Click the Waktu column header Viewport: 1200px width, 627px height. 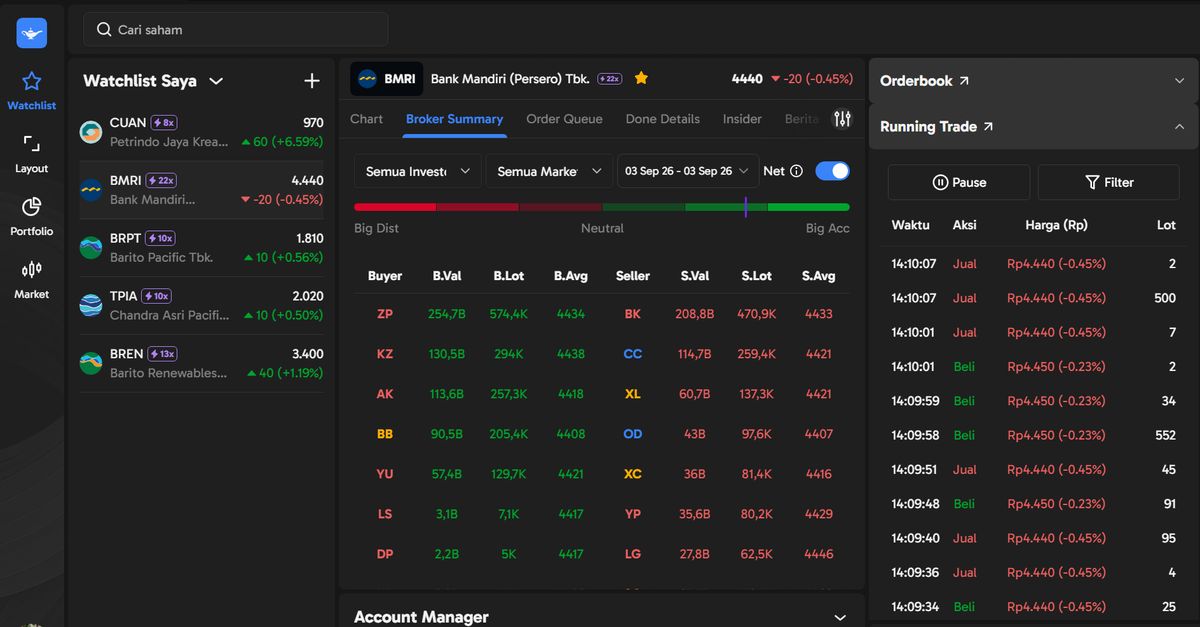[x=911, y=225]
